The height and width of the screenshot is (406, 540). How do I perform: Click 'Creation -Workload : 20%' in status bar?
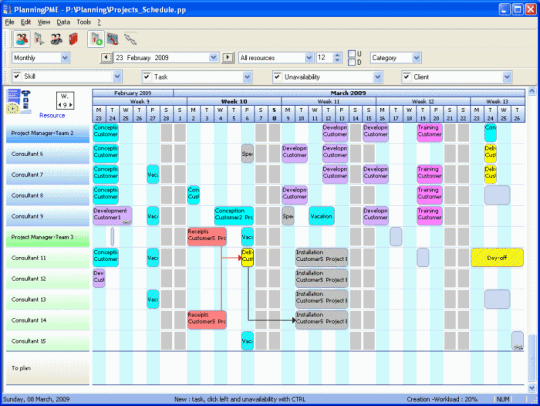point(442,399)
